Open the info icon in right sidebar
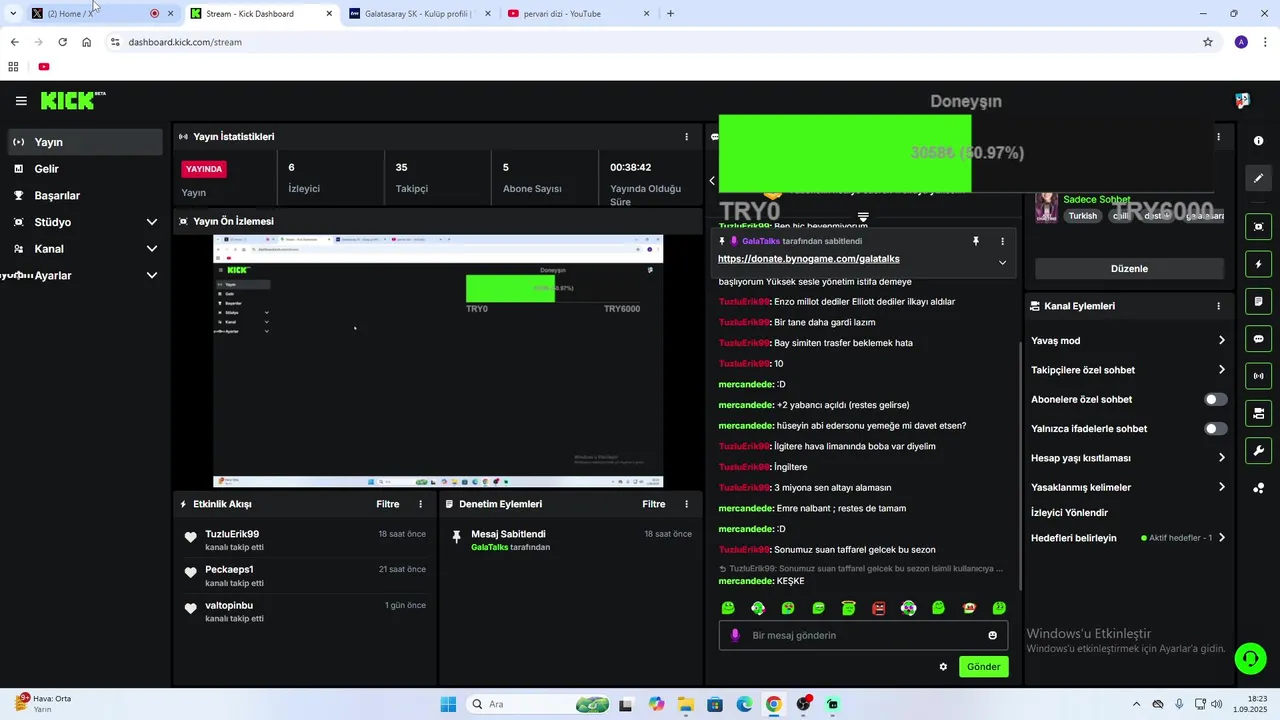The image size is (1280, 720). [1258, 141]
